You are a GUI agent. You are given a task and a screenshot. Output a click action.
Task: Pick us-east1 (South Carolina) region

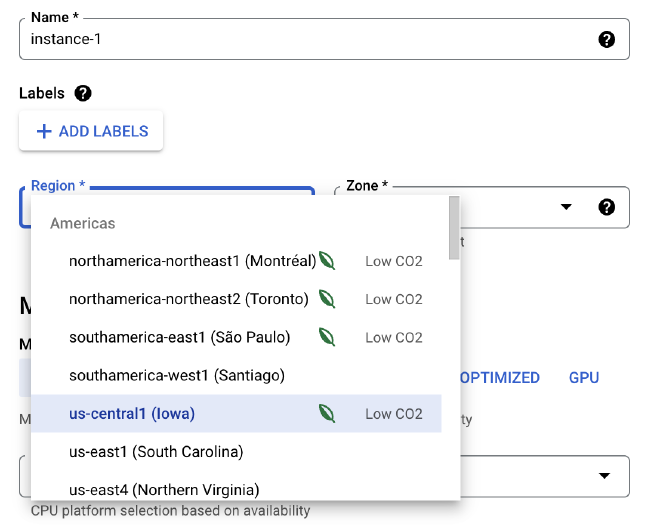click(x=236, y=452)
